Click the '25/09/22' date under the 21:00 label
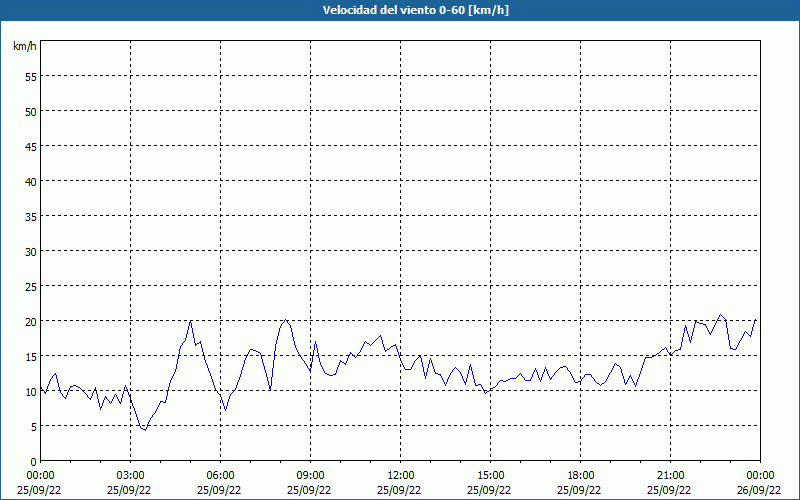The width and height of the screenshot is (800, 500). click(669, 490)
